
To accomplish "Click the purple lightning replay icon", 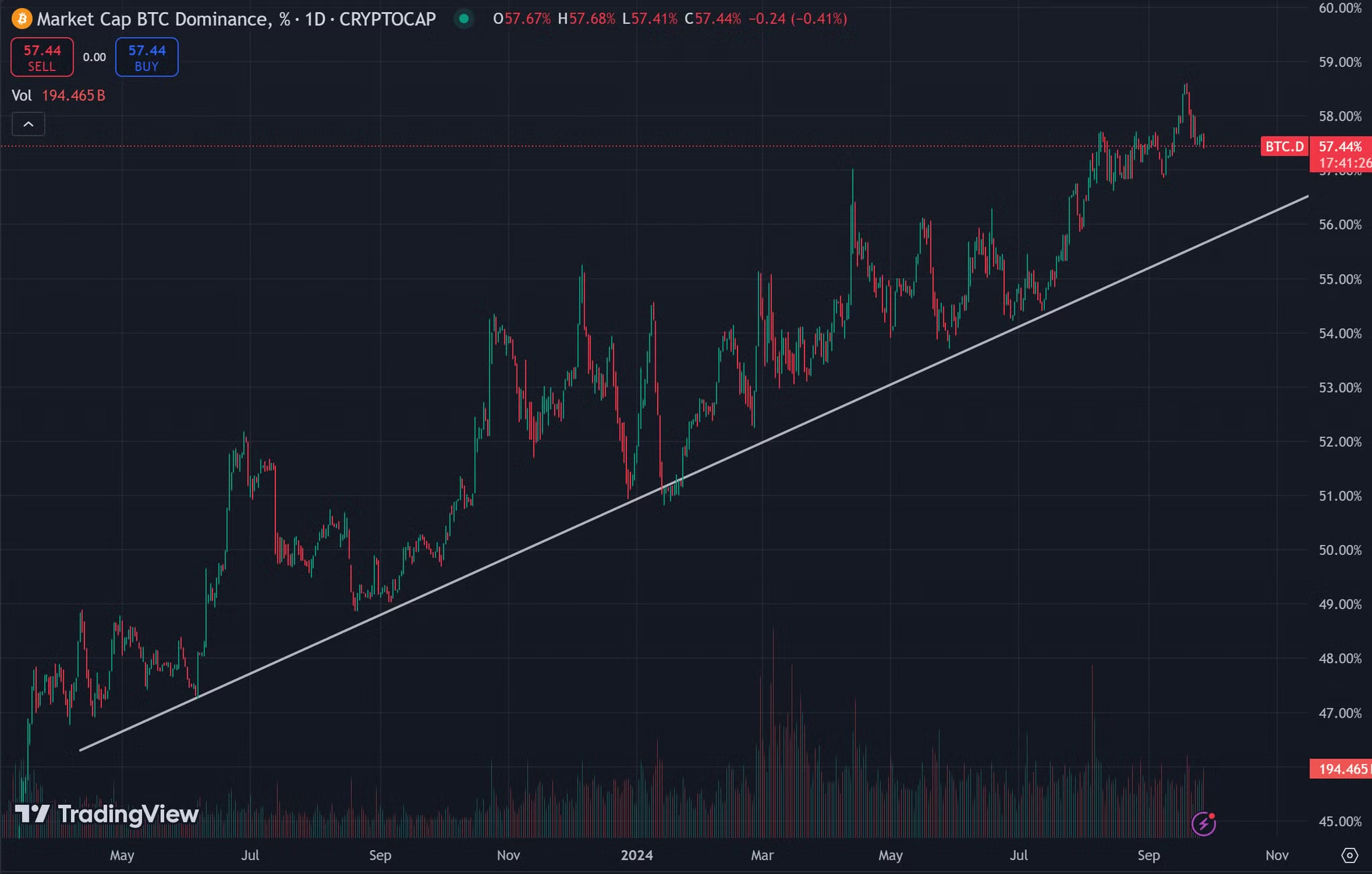I will pyautogui.click(x=1204, y=823).
